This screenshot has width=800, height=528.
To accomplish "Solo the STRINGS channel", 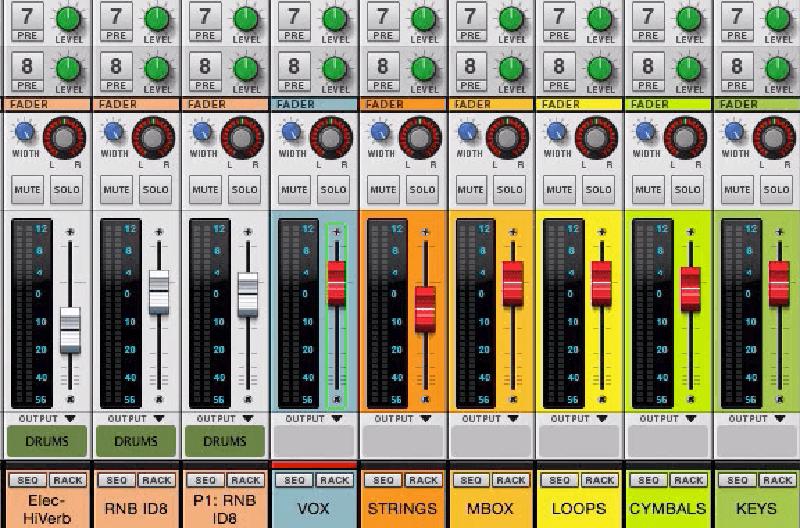I will coord(421,189).
